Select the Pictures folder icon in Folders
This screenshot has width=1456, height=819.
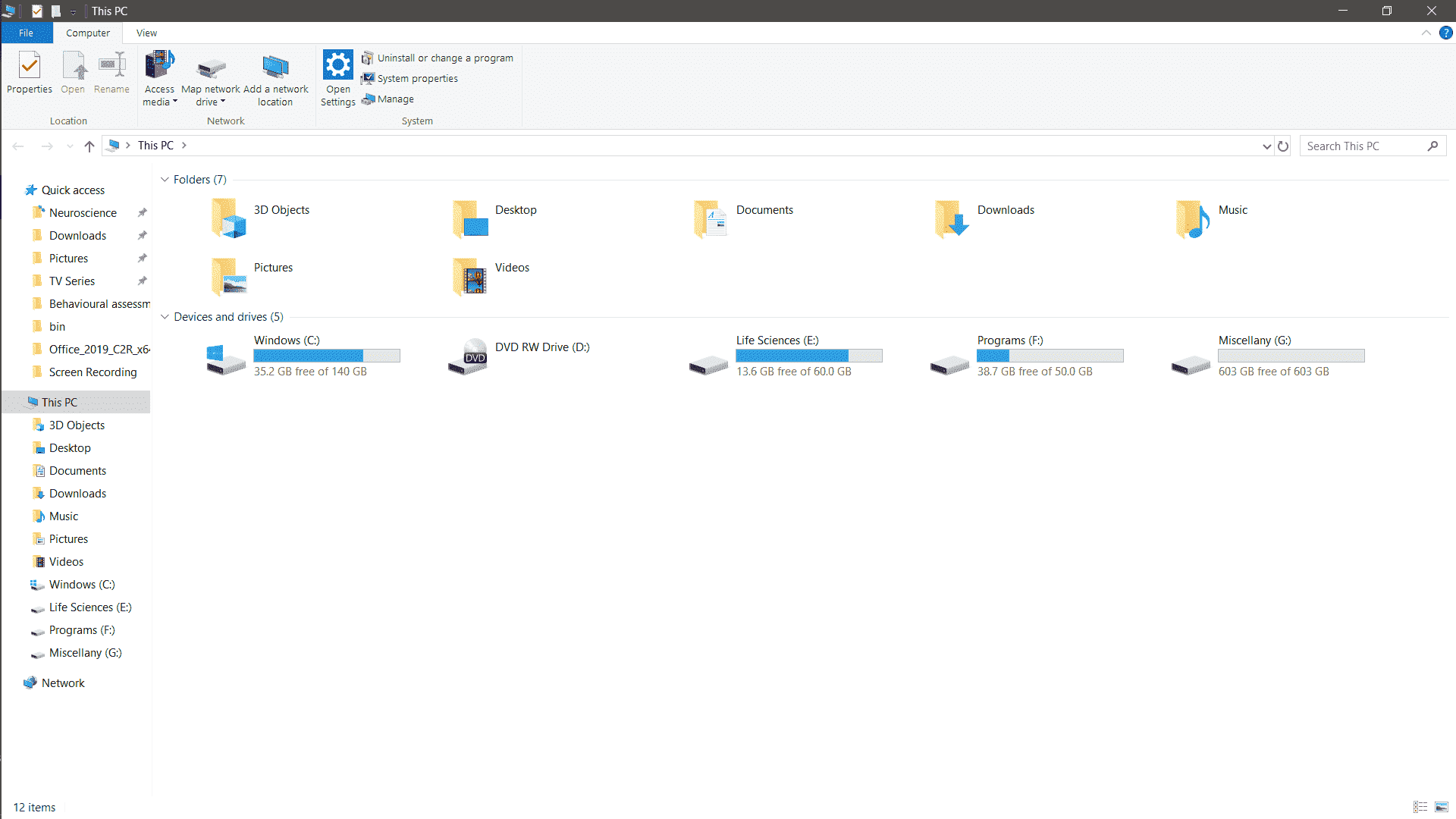click(x=228, y=276)
